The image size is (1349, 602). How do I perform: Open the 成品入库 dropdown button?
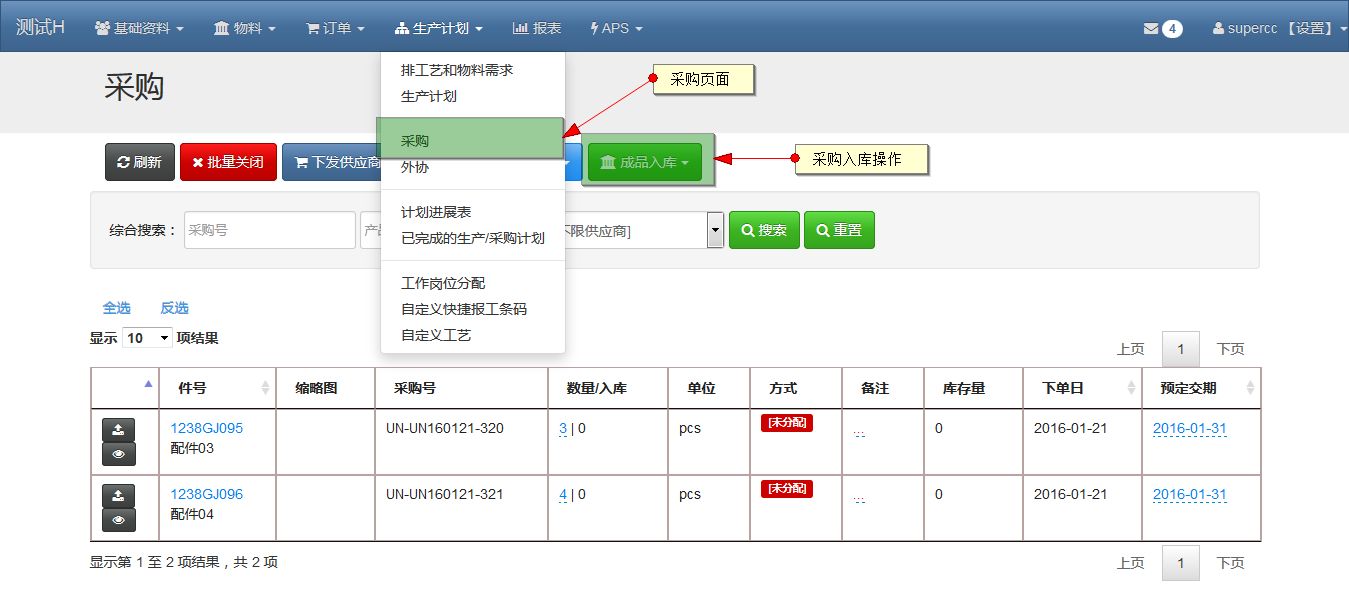[x=645, y=162]
